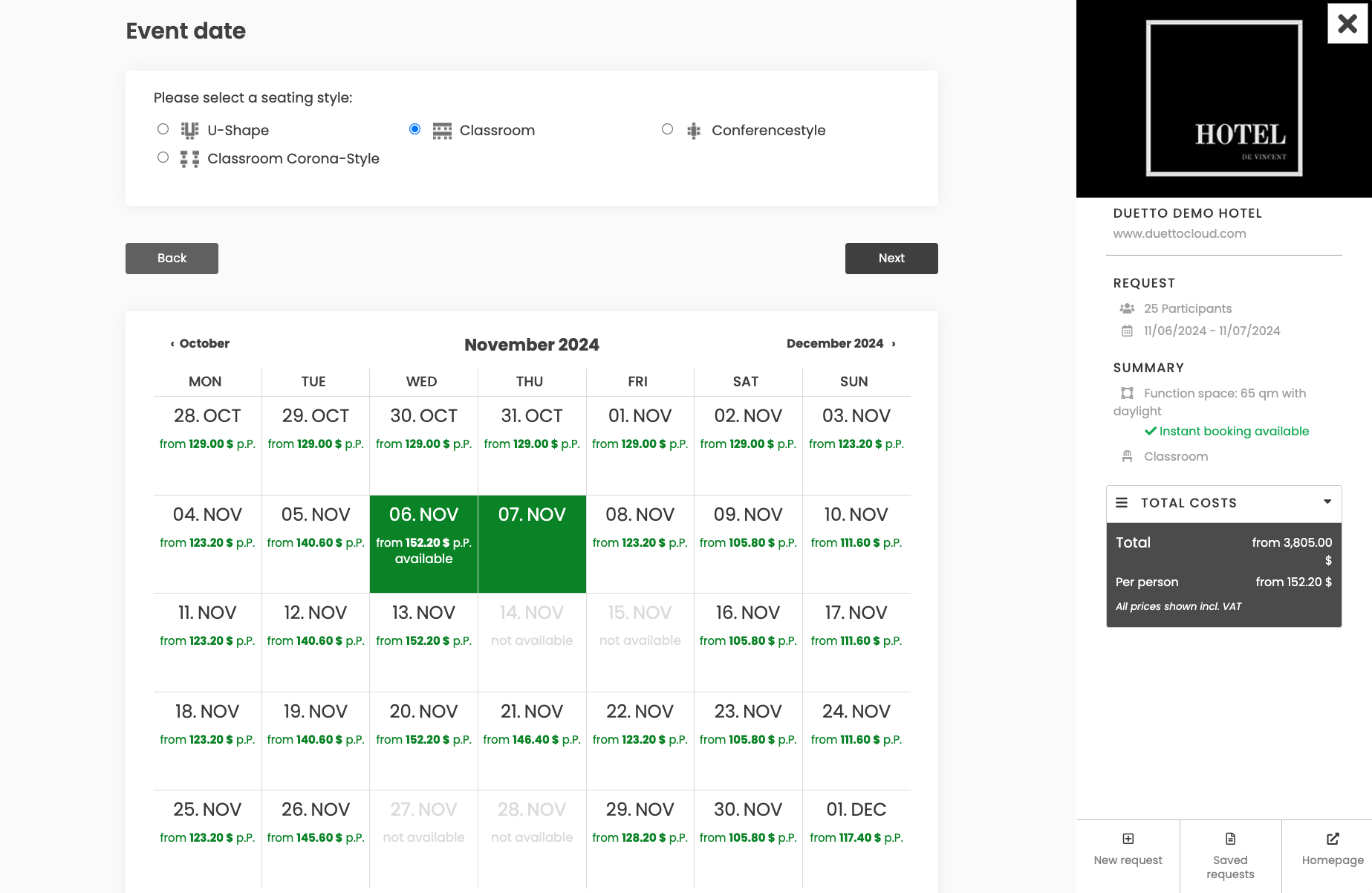Click the Classroom seating layout icon
Screen dimensions: 1372x893
[442, 131]
